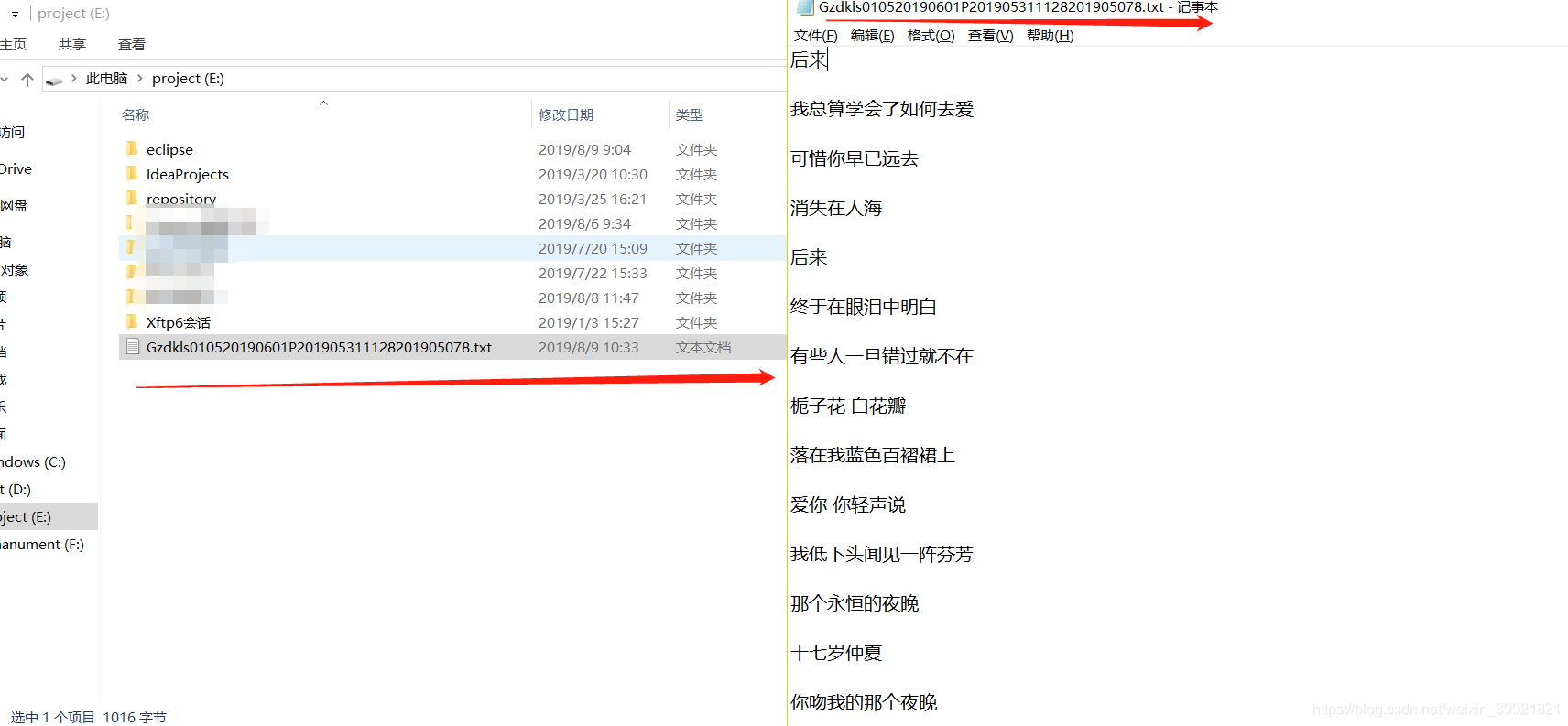
Task: Select row dated 2019/7/20 15:09
Action: [452, 248]
